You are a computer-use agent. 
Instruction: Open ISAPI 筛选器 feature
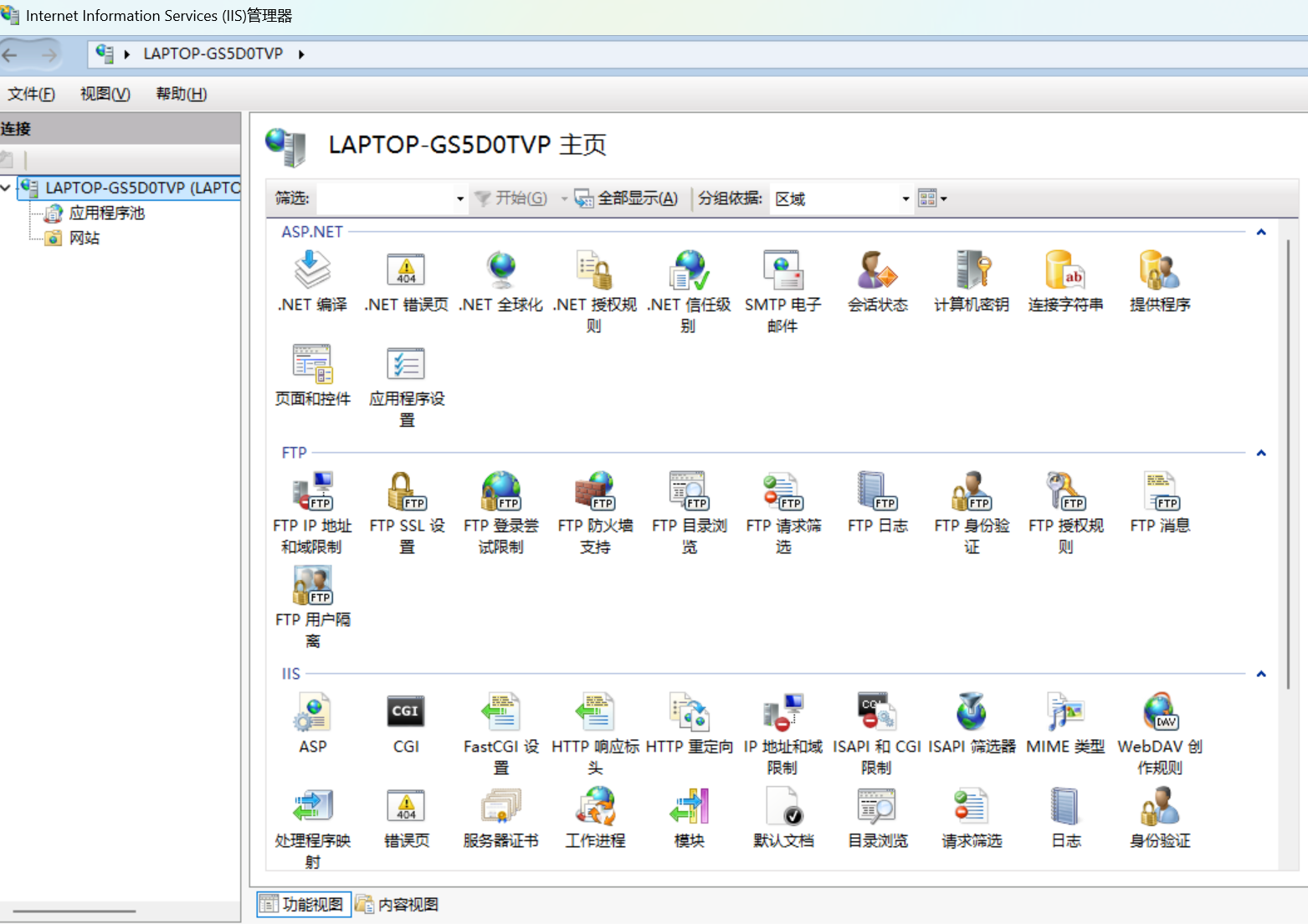971,724
